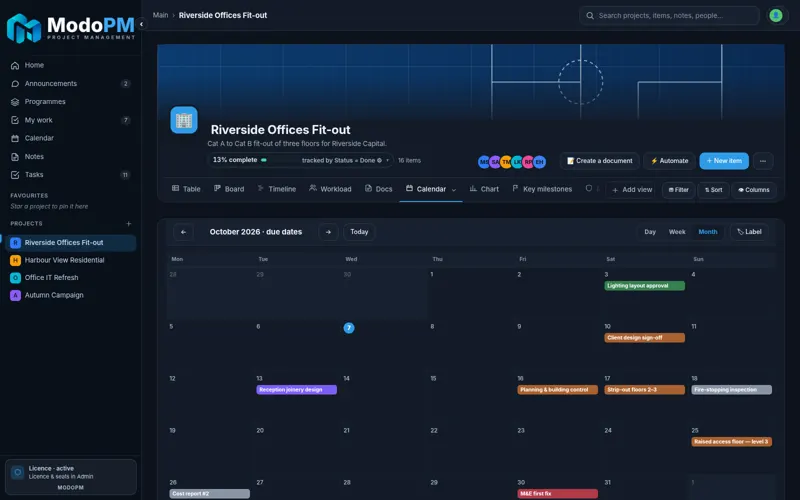Screen dimensions: 800x500
Task: Open the Columns button
Action: point(754,190)
